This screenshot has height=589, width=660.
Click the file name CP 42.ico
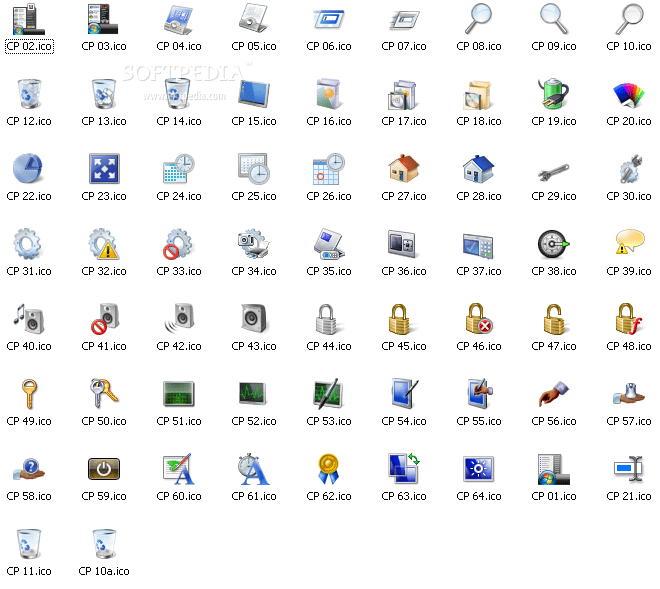tap(179, 346)
